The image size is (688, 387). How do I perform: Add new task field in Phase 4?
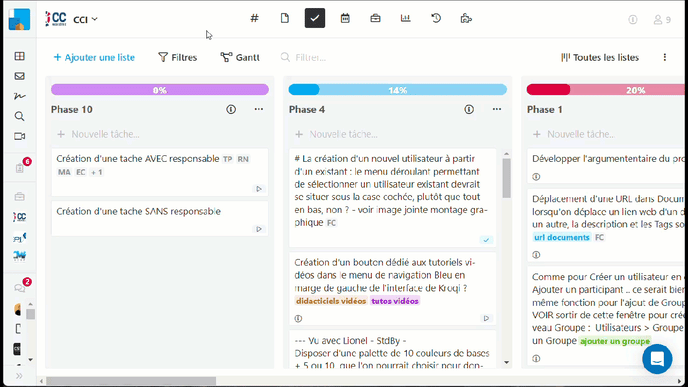click(398, 134)
